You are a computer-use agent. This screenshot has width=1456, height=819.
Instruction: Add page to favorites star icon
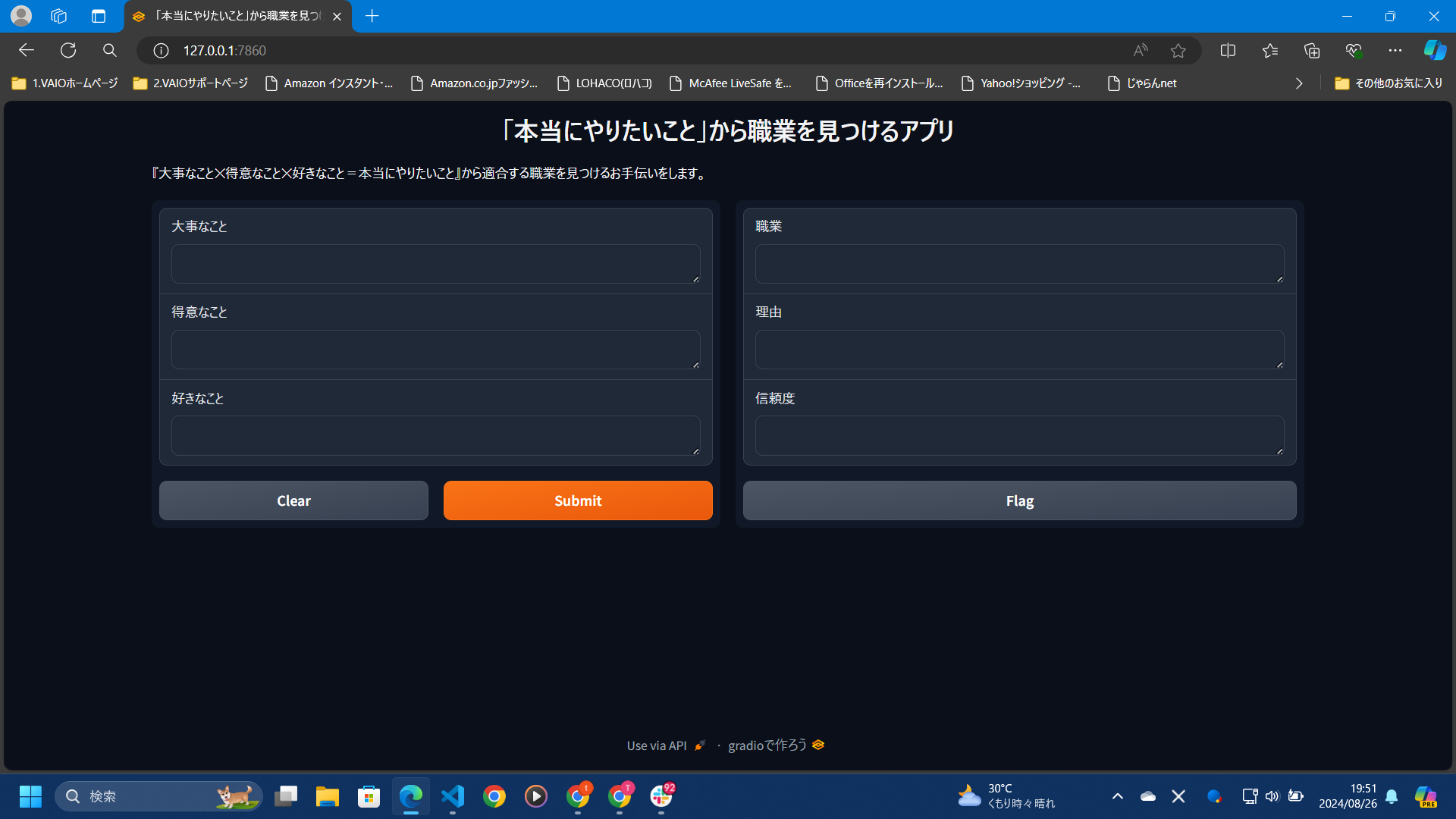pyautogui.click(x=1178, y=50)
